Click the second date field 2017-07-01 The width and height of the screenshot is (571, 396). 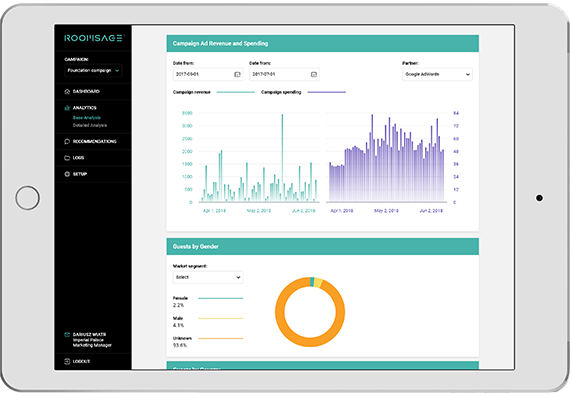(x=284, y=74)
